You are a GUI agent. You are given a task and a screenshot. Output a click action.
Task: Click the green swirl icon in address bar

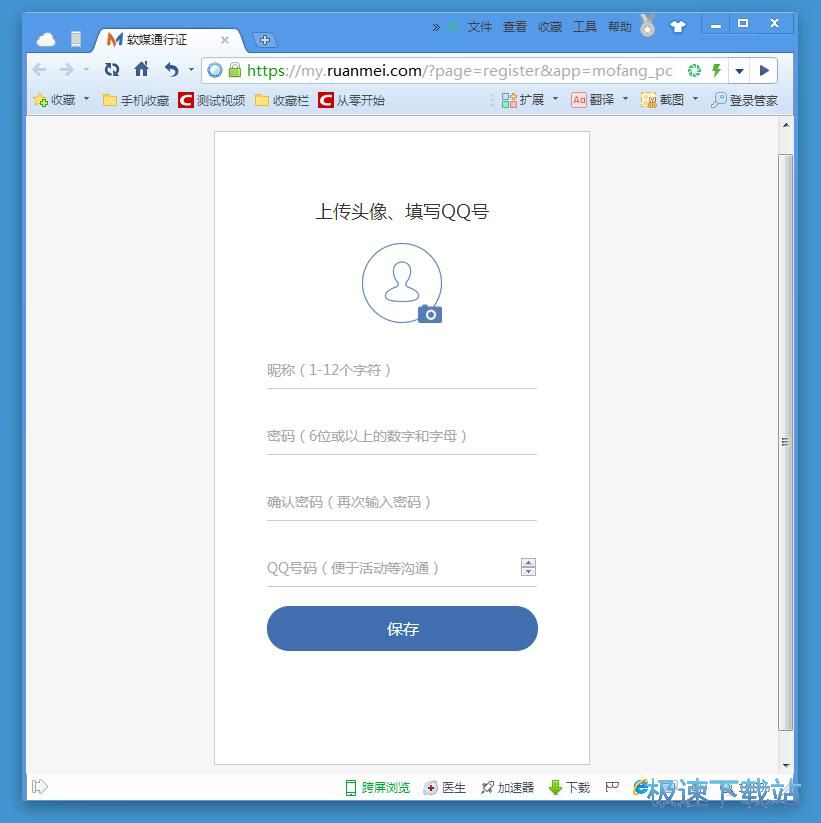[x=694, y=70]
